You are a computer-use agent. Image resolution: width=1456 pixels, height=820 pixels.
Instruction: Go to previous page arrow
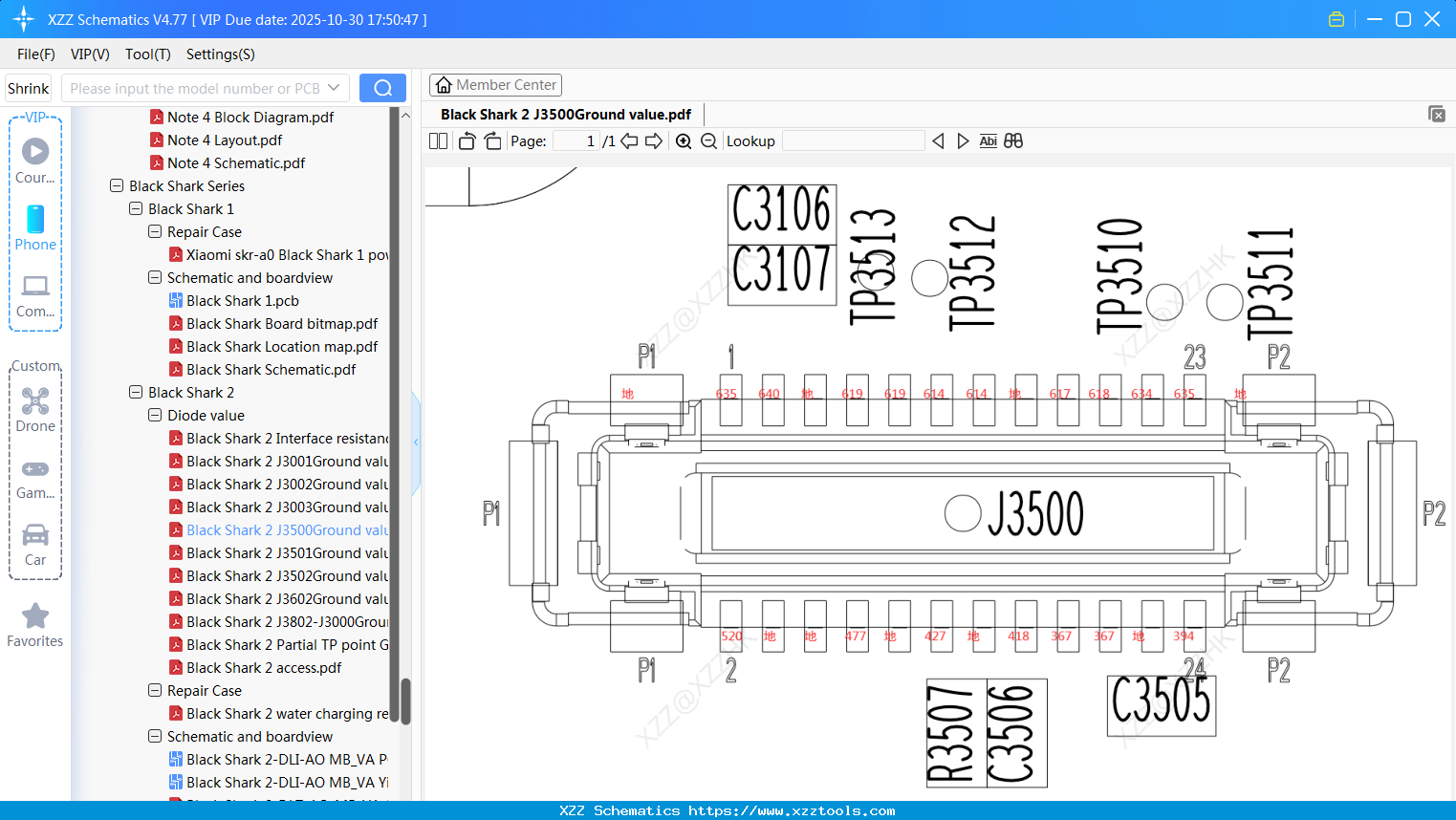629,141
